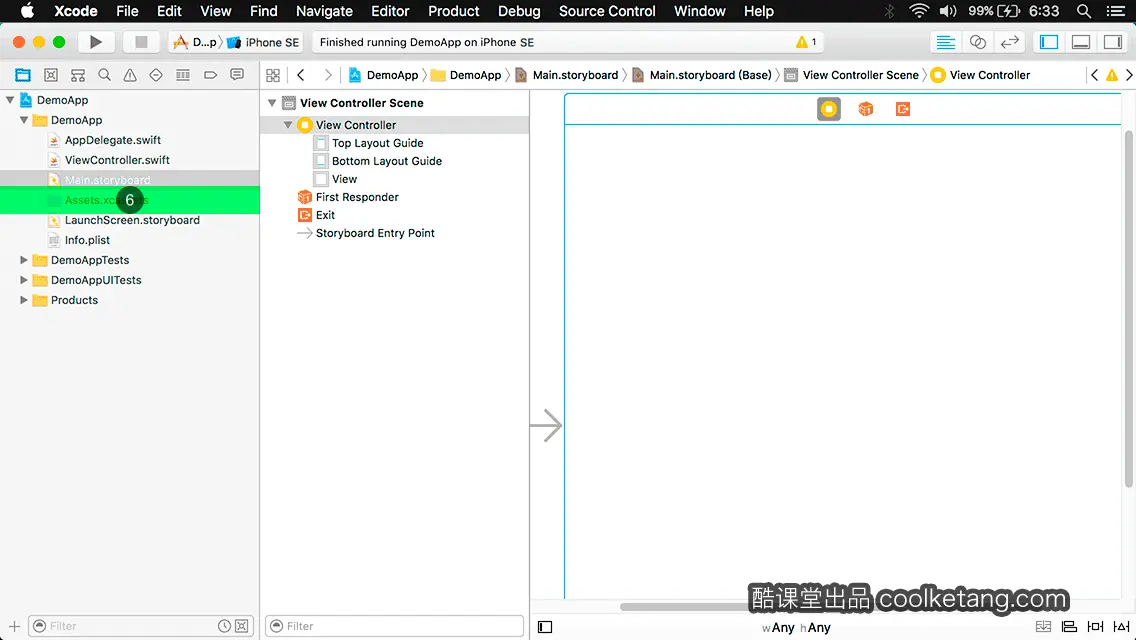
Task: Expand the Products folder
Action: coord(24,299)
